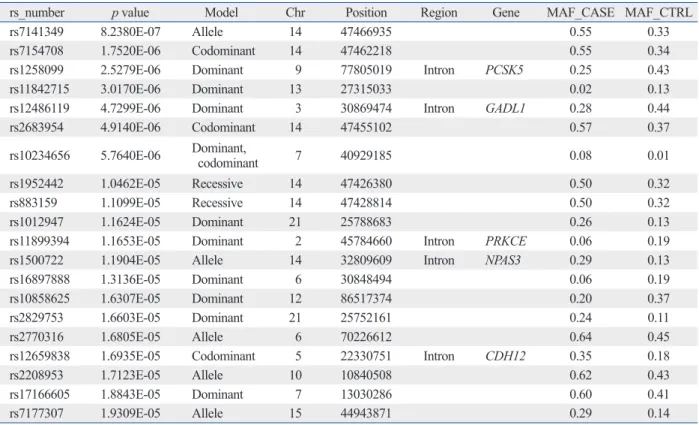This screenshot has width=699, height=425.
Task: Click the Region column header
Action: pos(439,12)
